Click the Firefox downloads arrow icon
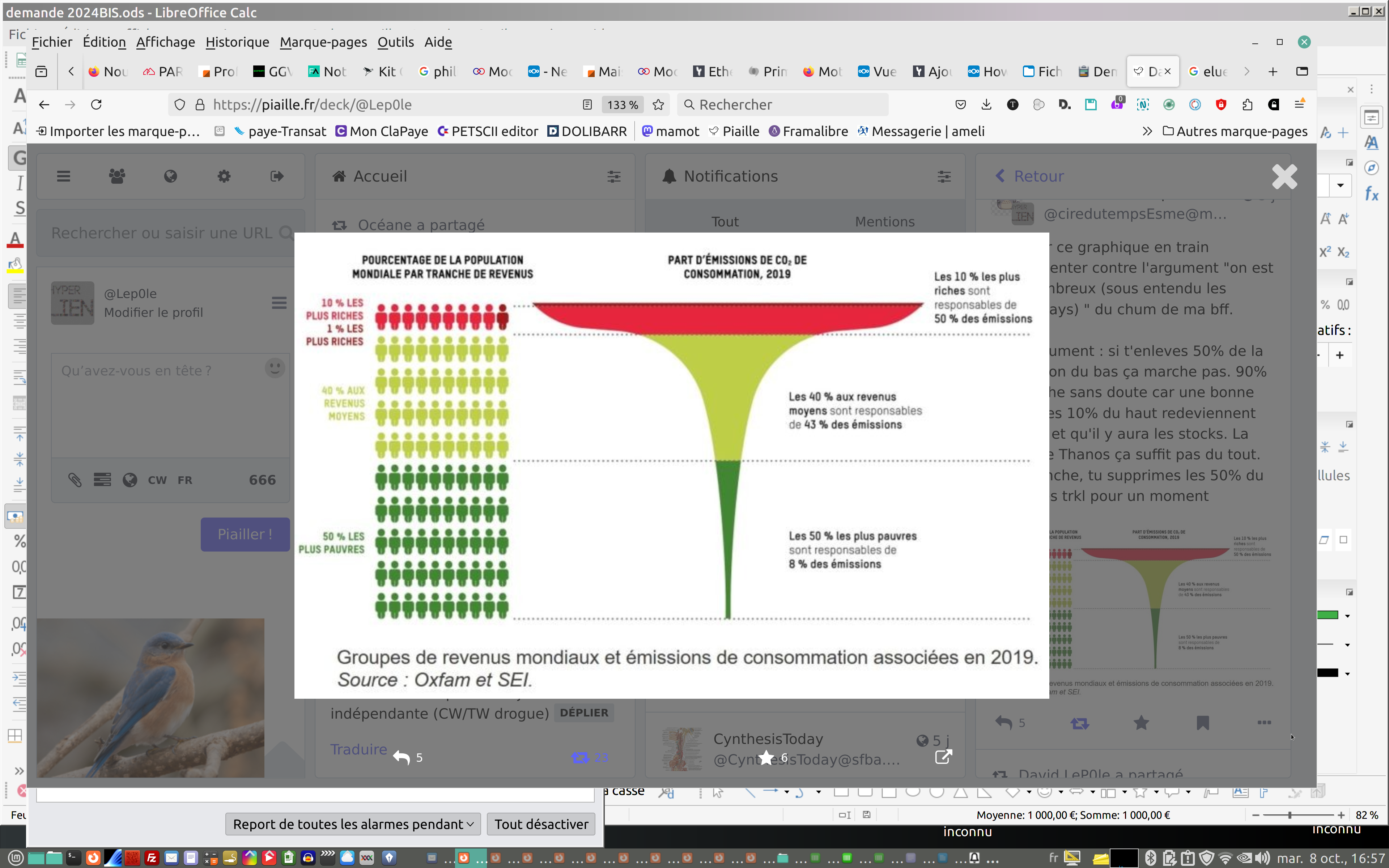The height and width of the screenshot is (868, 1389). 986,105
